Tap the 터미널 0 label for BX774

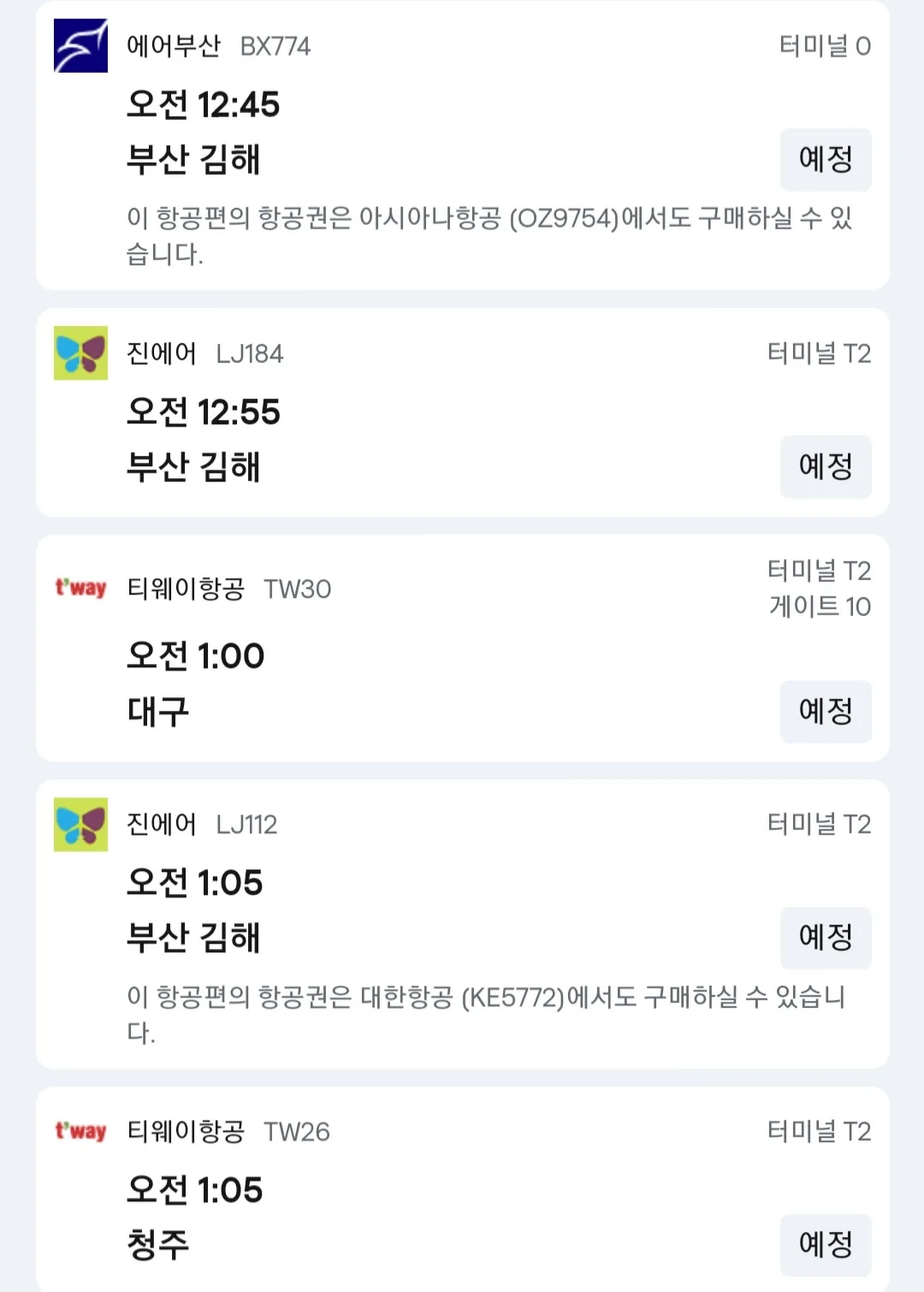point(825,45)
